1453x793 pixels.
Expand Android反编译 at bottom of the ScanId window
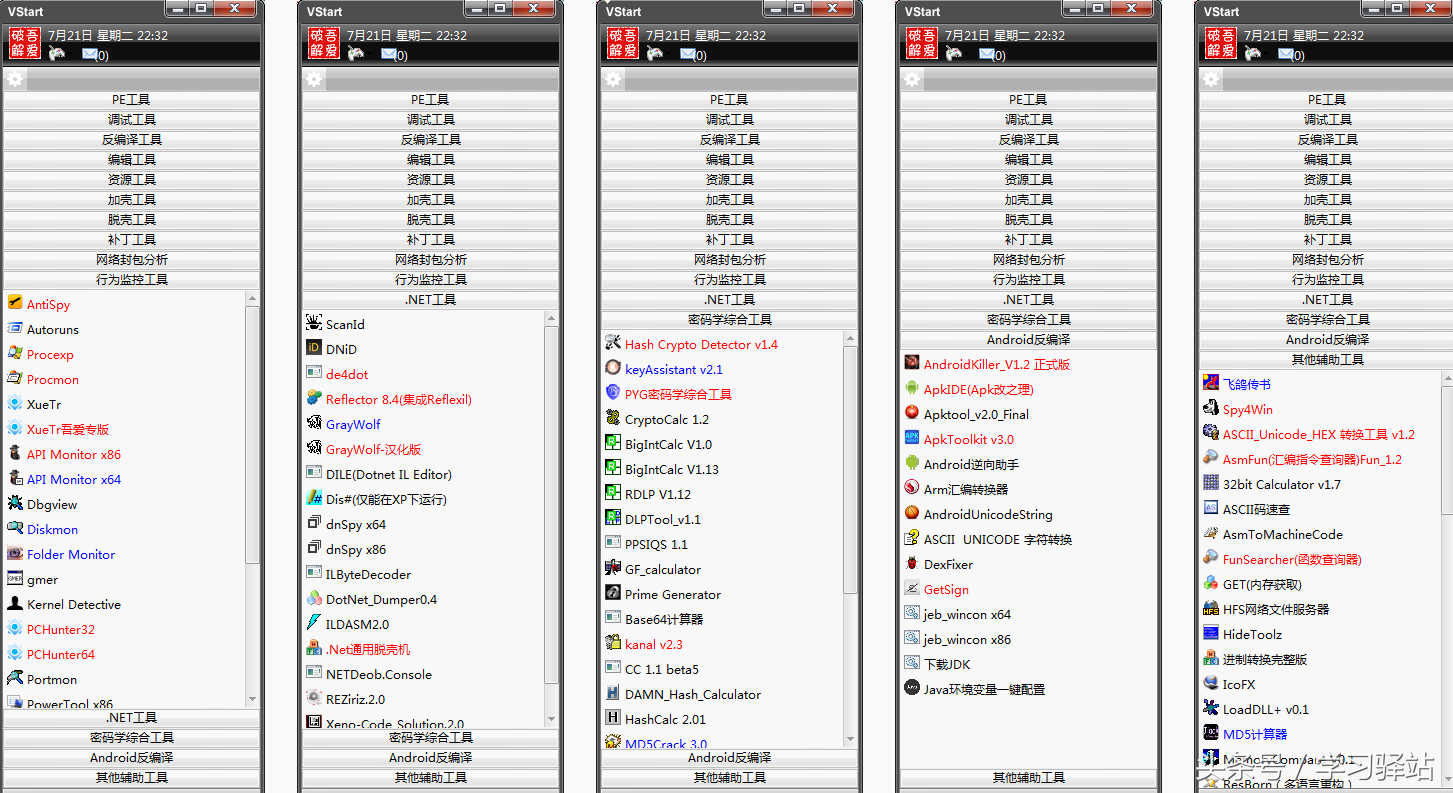pos(430,758)
